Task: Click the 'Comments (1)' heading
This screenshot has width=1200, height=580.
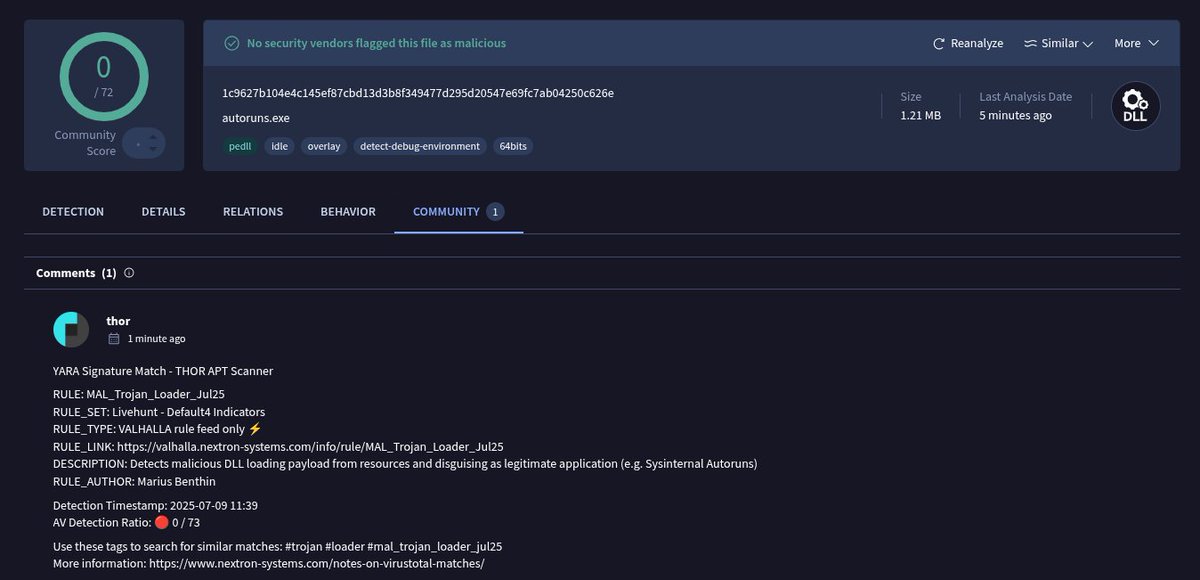Action: pyautogui.click(x=76, y=273)
